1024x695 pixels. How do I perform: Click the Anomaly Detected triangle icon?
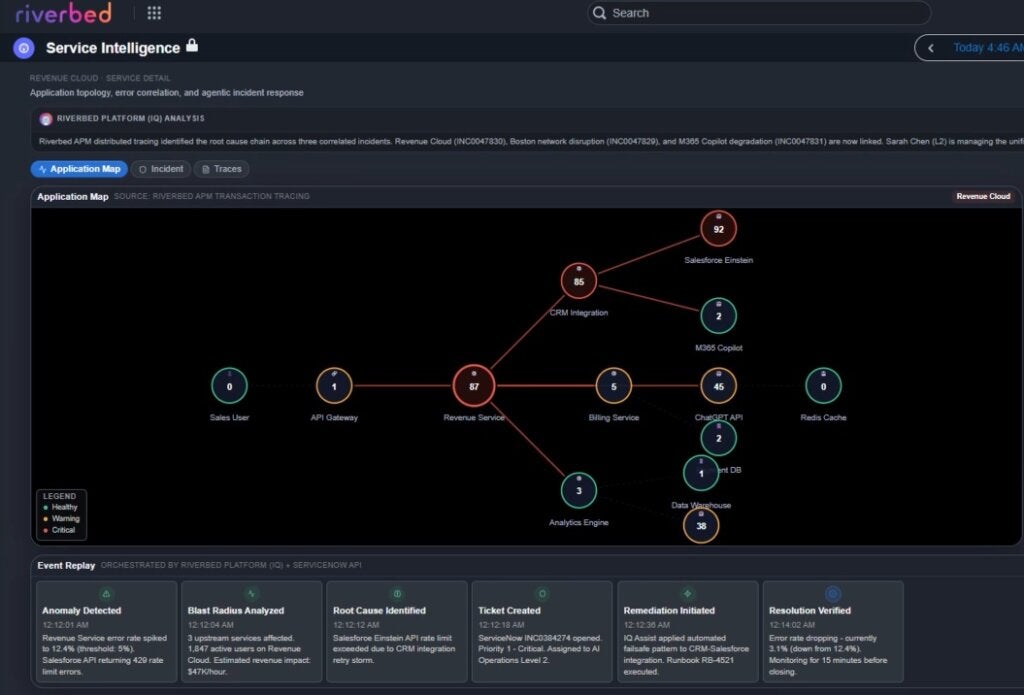coord(106,594)
